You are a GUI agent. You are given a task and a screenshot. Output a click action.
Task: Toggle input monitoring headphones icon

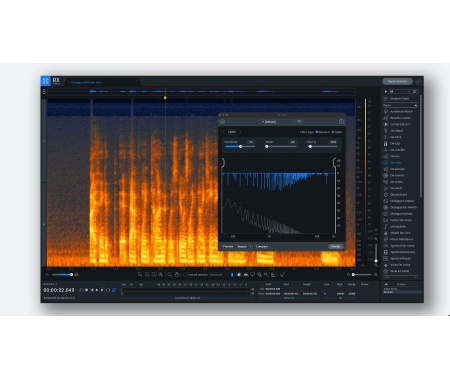pyautogui.click(x=81, y=290)
